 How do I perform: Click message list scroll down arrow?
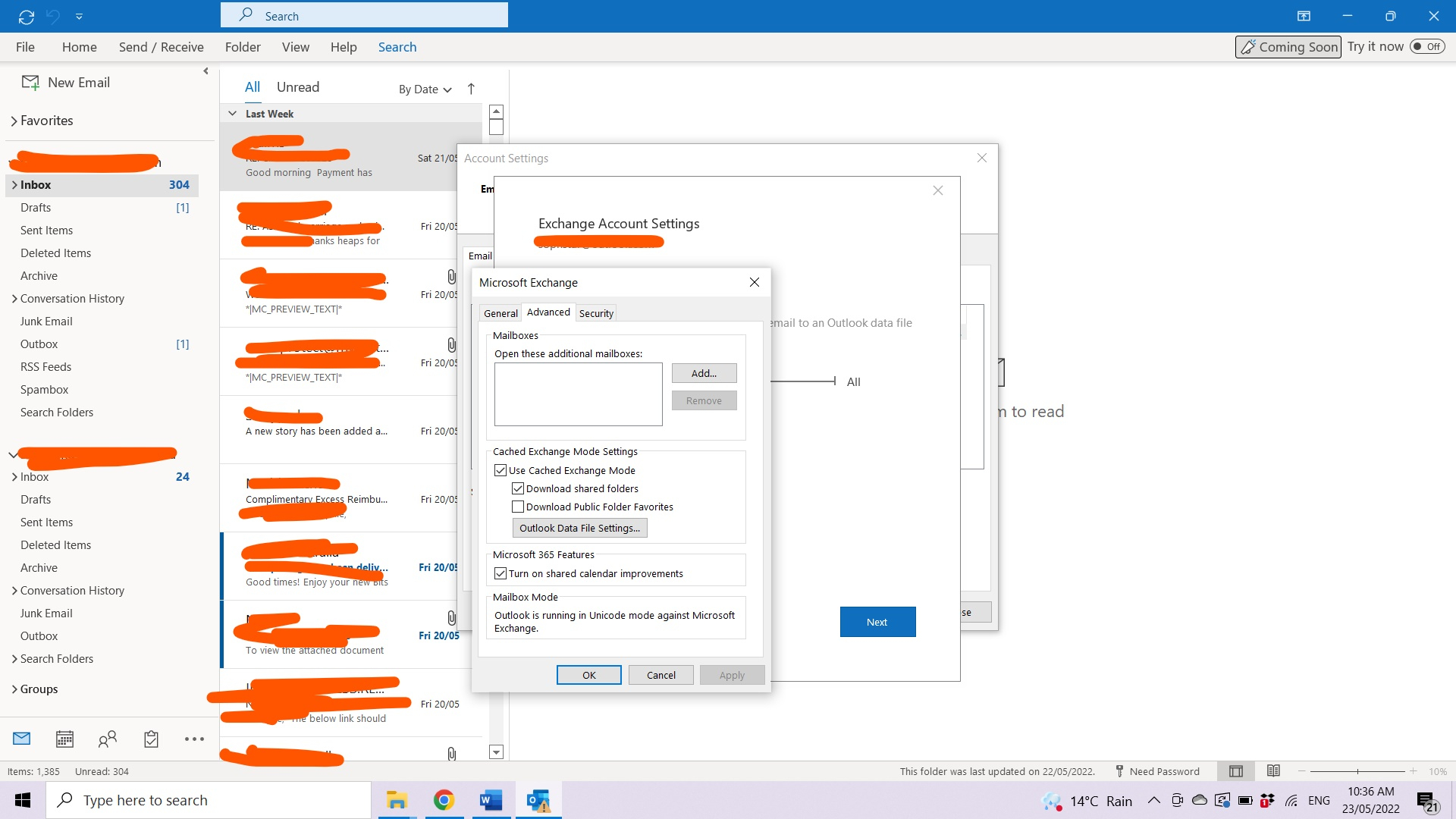497,752
